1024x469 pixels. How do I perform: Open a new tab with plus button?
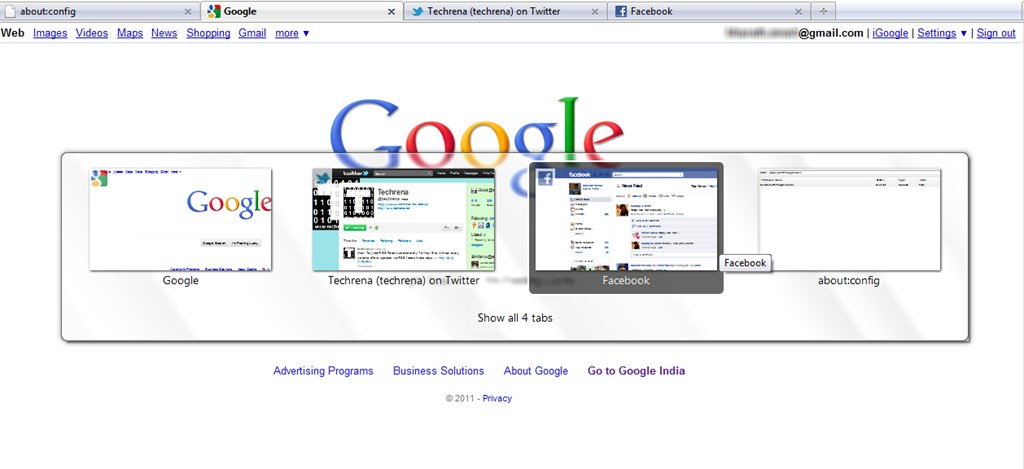824,11
